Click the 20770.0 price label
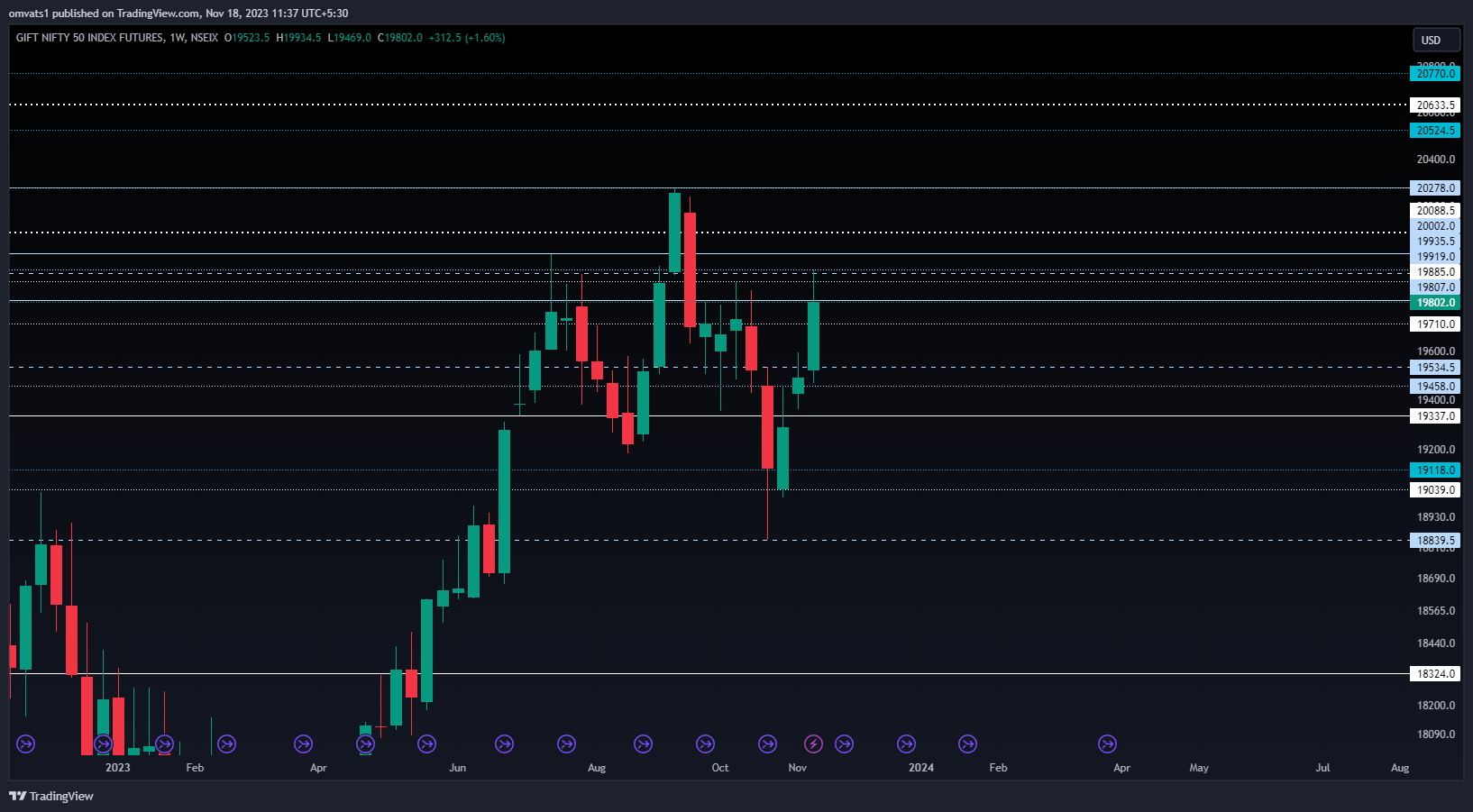 point(1435,74)
